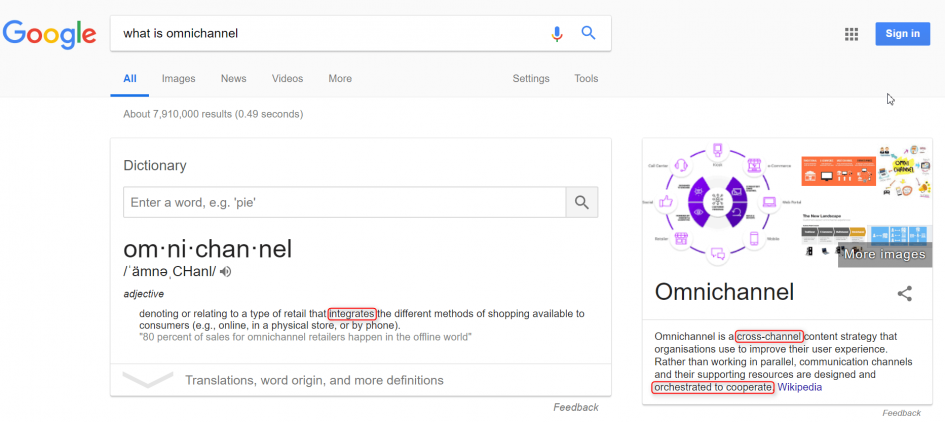Open search Tools

586,79
